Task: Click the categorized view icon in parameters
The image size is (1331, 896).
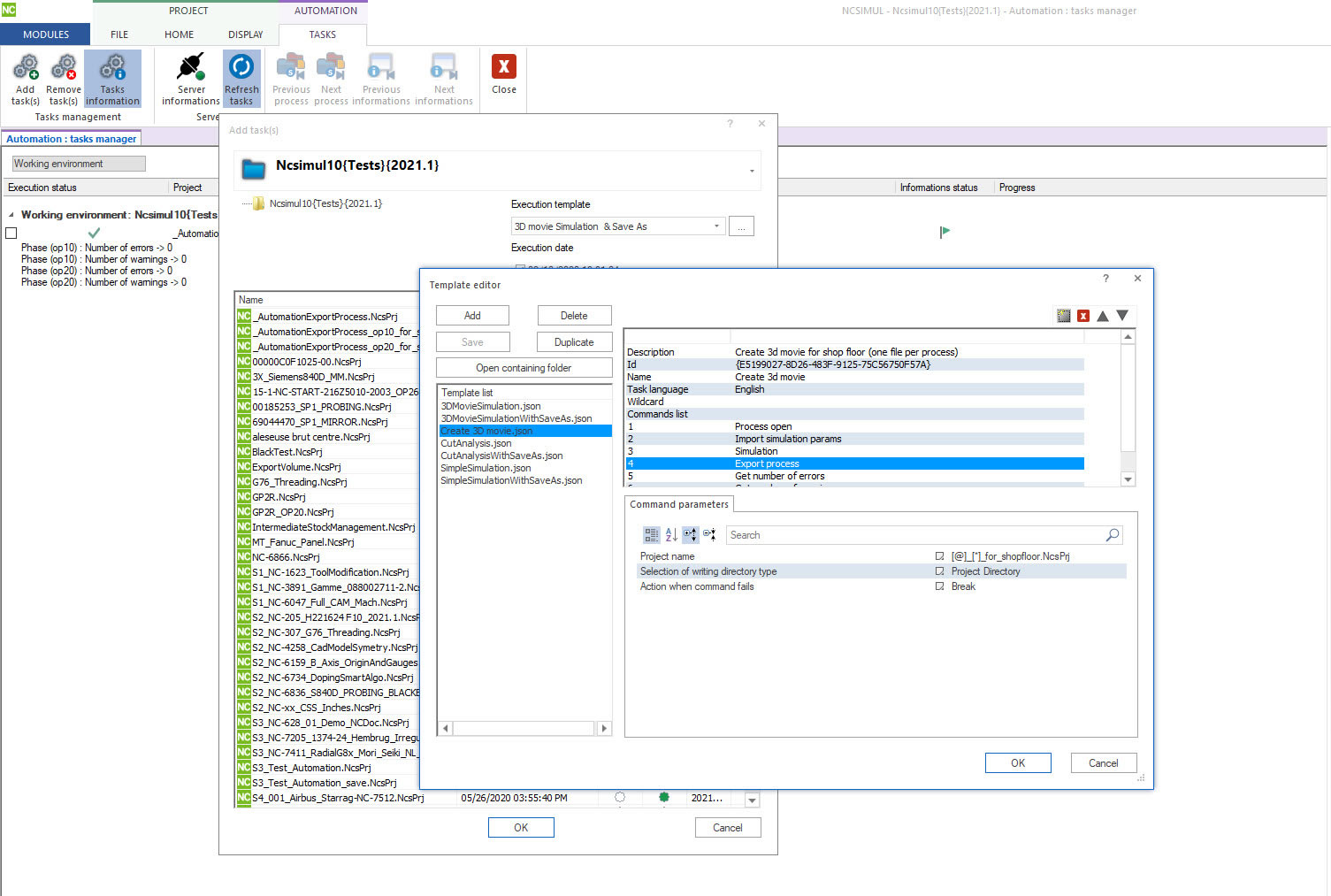Action: coord(652,535)
